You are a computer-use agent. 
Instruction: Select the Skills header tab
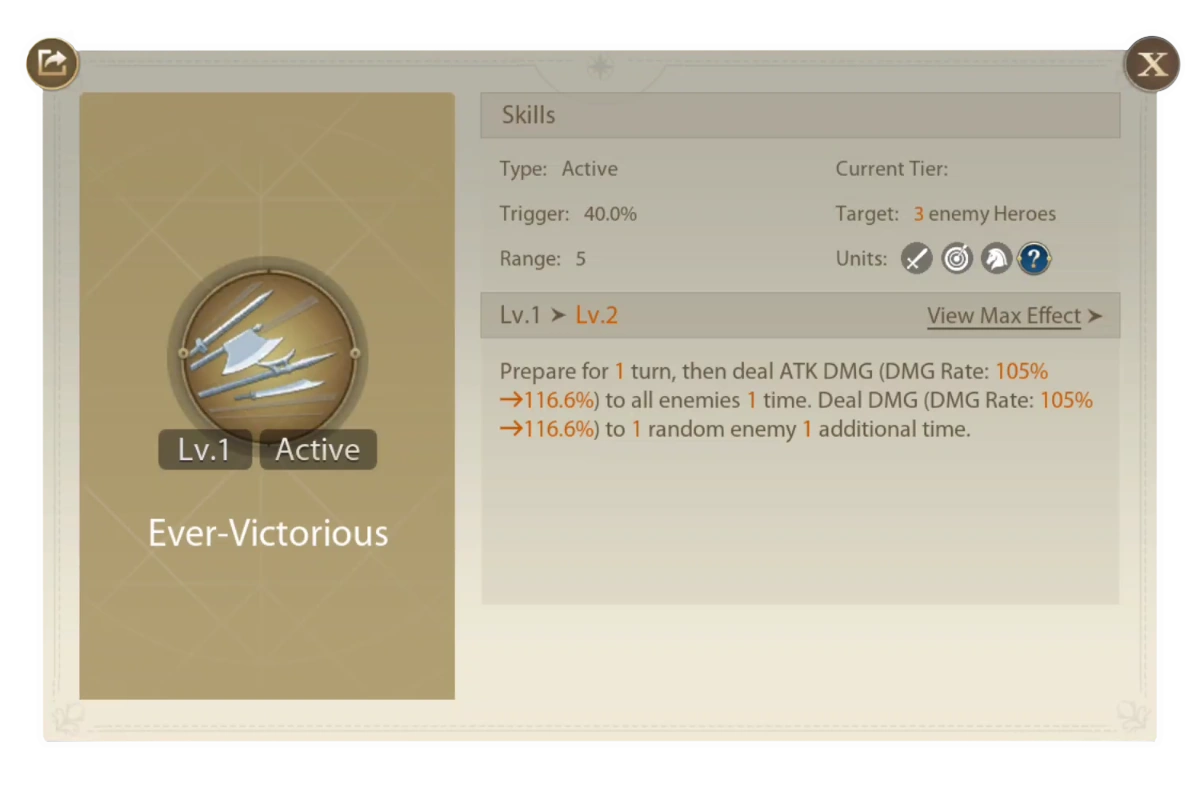tap(800, 115)
